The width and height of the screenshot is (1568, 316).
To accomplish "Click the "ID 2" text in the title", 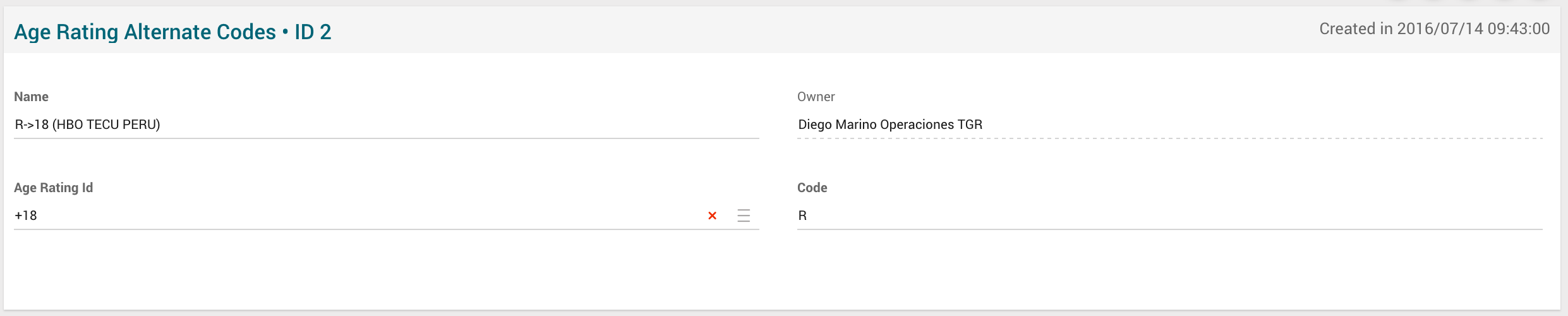I will [313, 32].
